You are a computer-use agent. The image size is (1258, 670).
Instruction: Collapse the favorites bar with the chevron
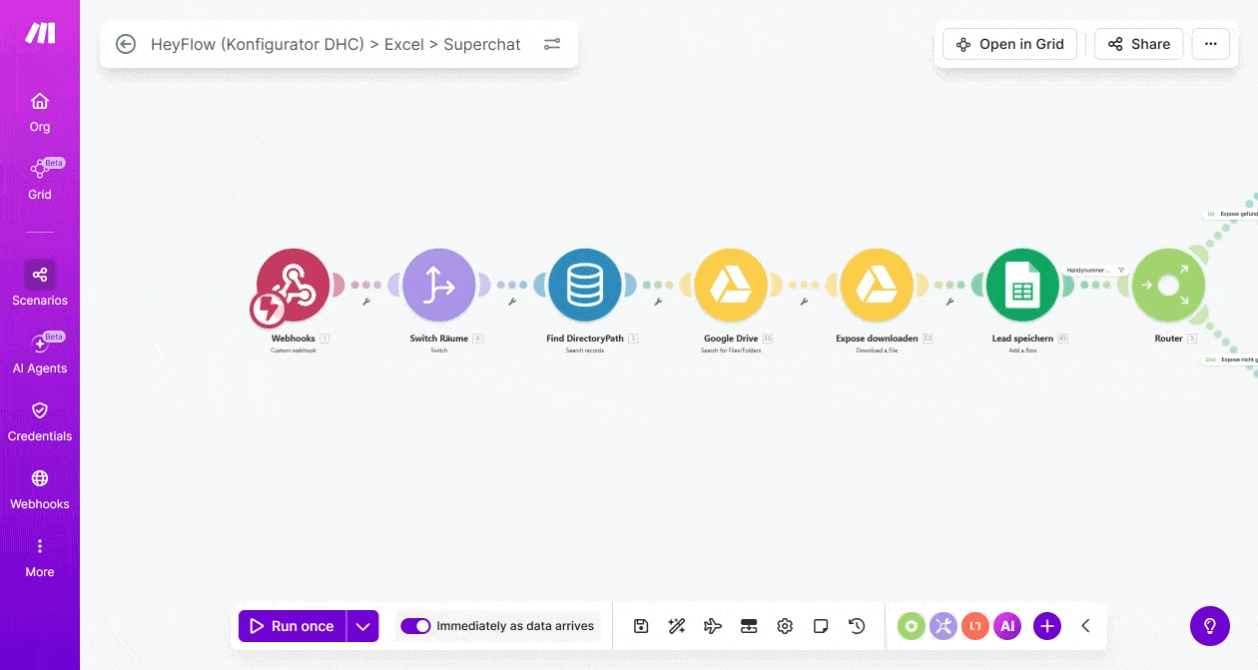1086,626
